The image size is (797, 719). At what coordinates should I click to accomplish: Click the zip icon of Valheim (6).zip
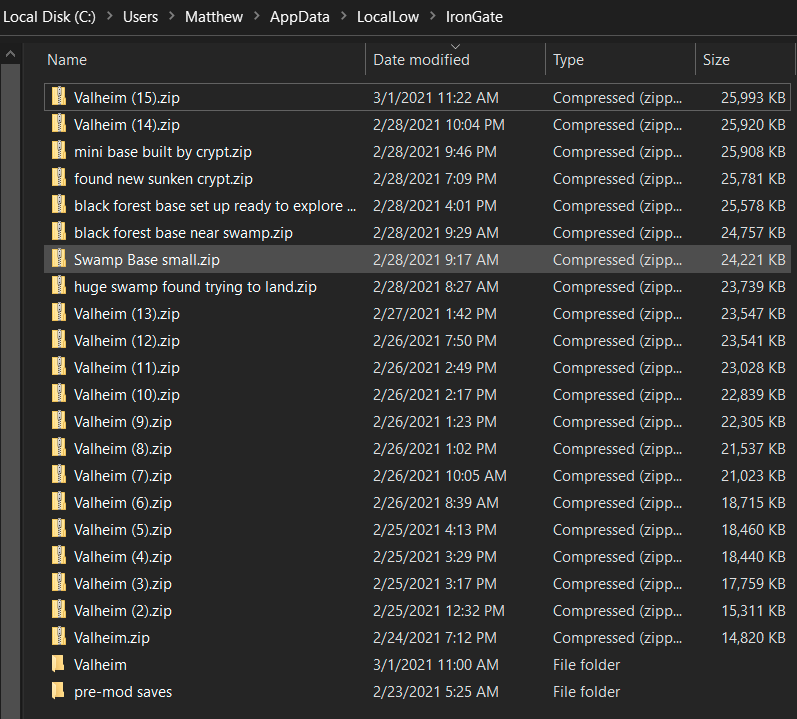coord(59,502)
